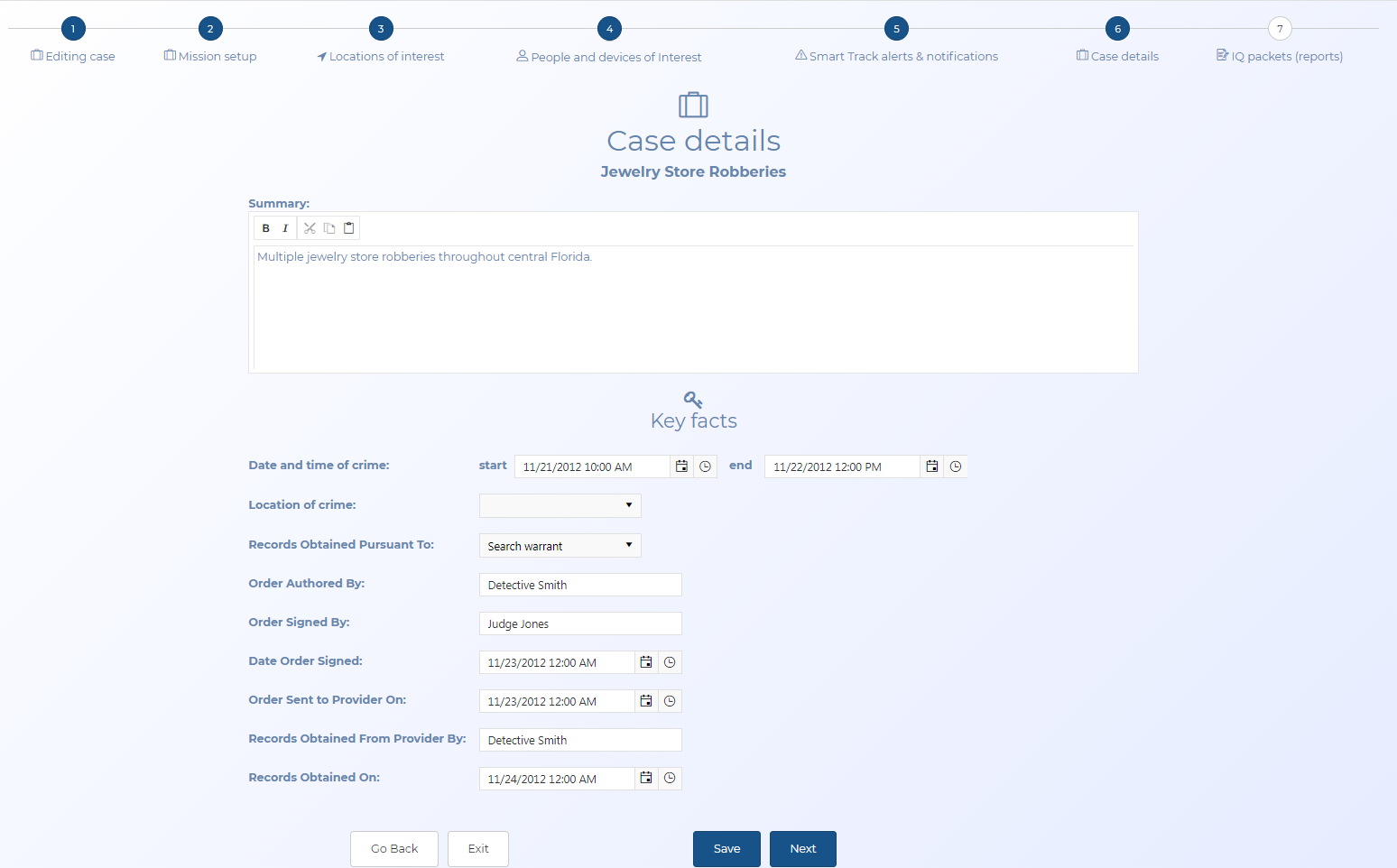Expand the Search warrant selection list
The width and height of the screenshot is (1397, 868).
tap(629, 545)
